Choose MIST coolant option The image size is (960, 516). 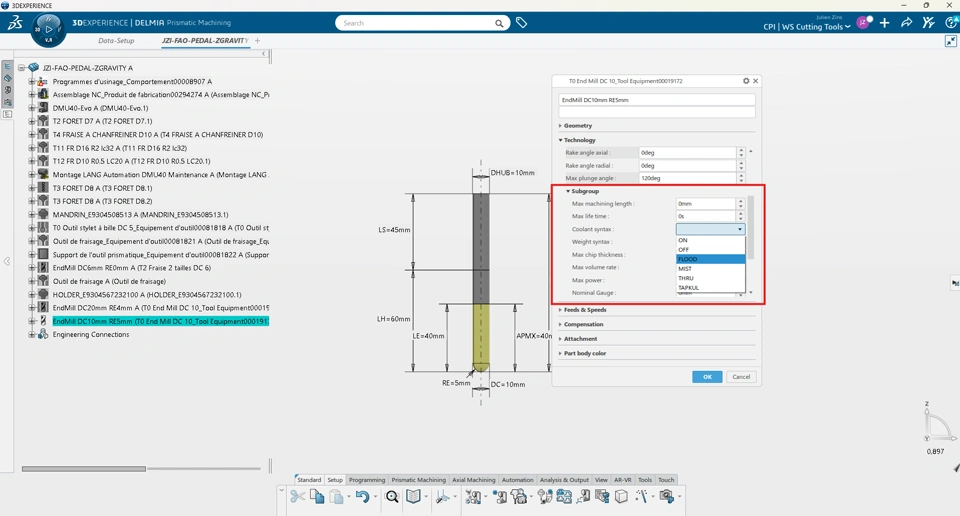pyautogui.click(x=710, y=269)
